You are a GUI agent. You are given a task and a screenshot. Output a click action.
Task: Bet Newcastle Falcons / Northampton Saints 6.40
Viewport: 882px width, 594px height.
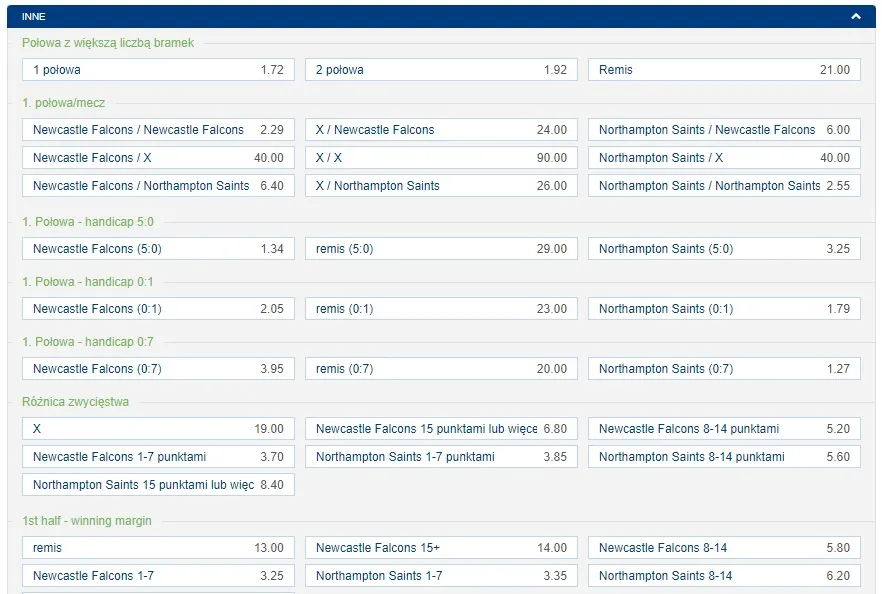(158, 186)
